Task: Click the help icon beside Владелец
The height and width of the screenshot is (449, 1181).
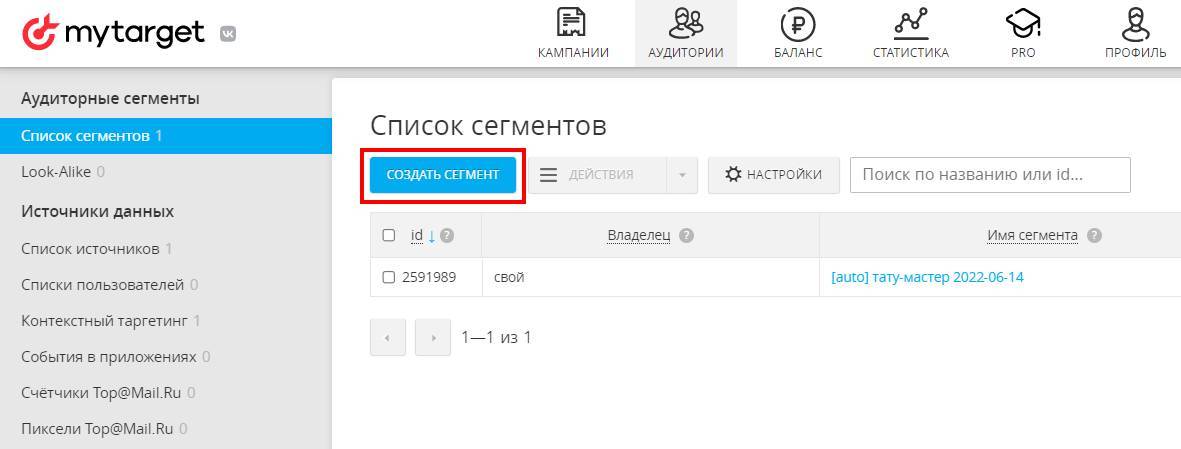Action: coord(686,236)
